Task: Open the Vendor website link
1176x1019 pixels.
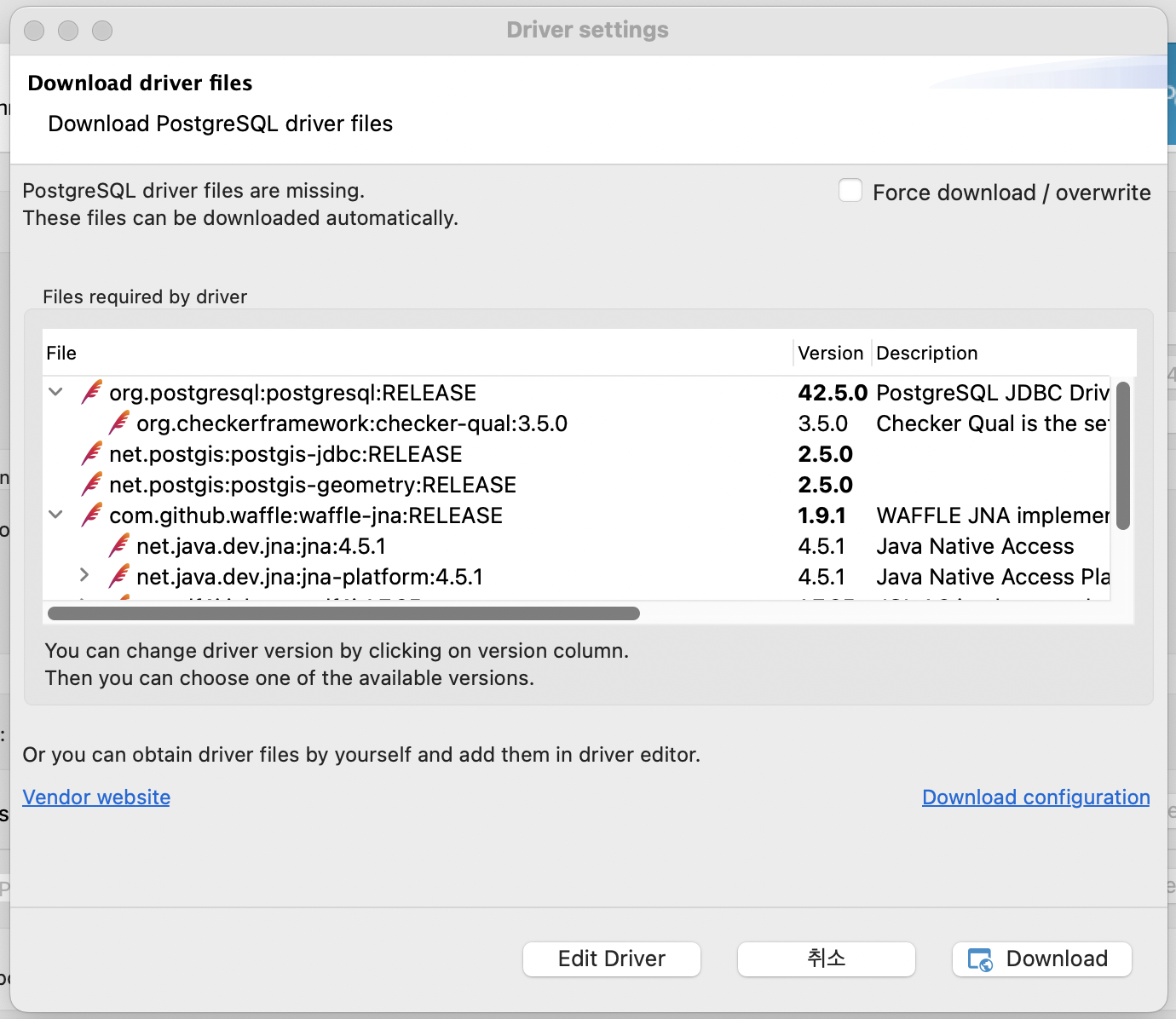Action: [95, 797]
